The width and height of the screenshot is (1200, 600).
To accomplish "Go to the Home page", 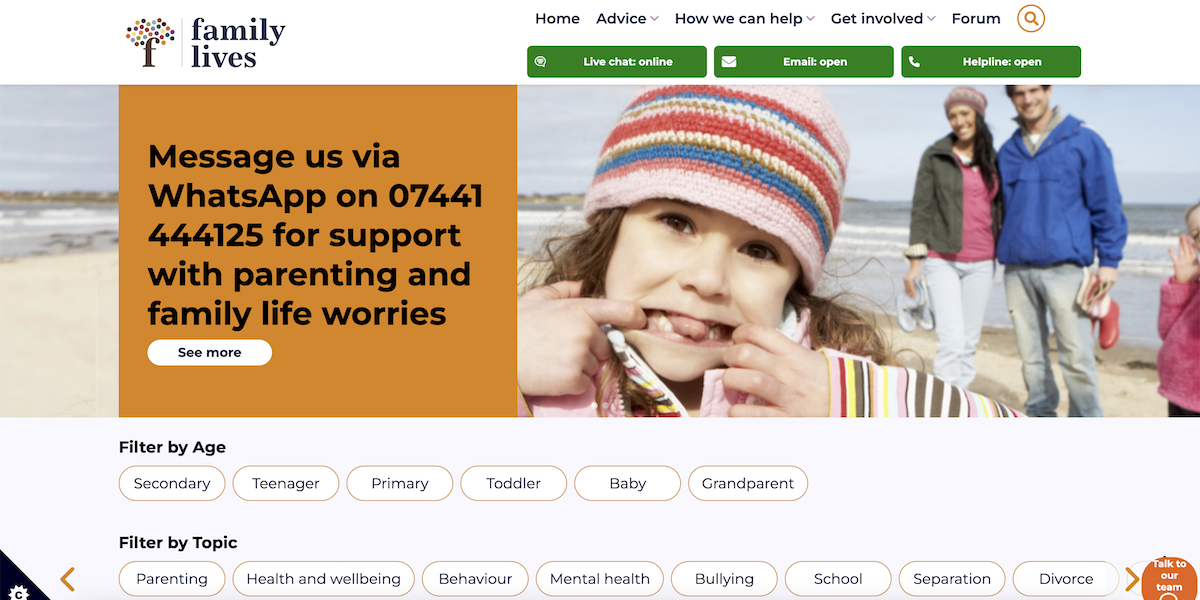I will (557, 19).
